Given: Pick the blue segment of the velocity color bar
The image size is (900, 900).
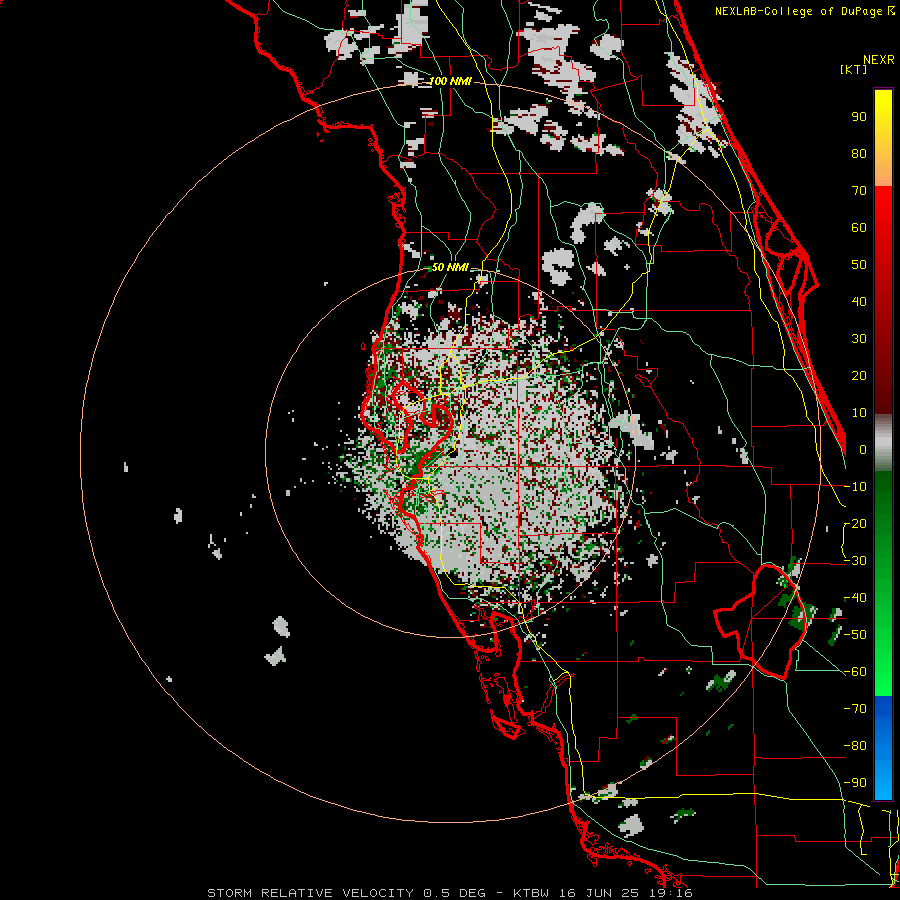Looking at the screenshot, I should pos(883,748).
